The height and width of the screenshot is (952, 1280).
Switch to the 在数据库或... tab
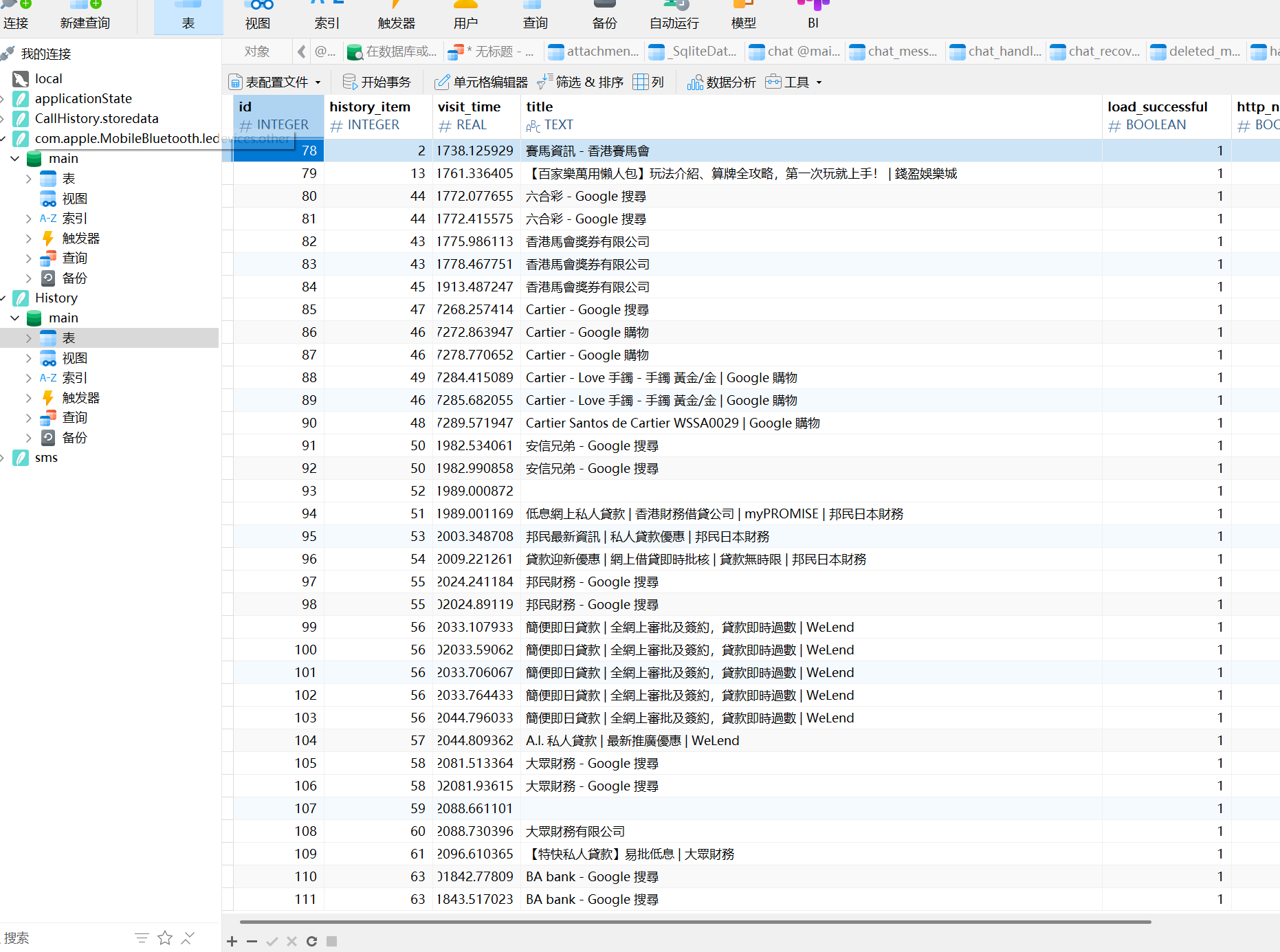point(393,52)
